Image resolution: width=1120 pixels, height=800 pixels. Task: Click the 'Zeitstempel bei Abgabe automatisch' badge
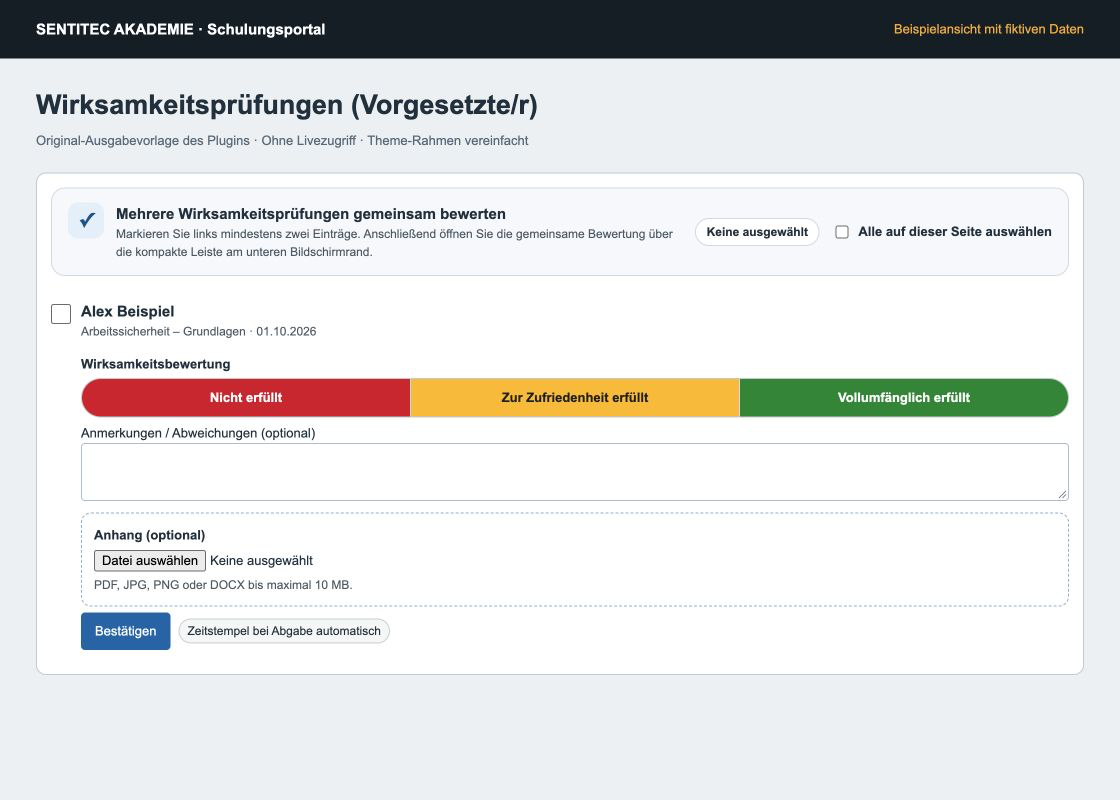click(284, 631)
